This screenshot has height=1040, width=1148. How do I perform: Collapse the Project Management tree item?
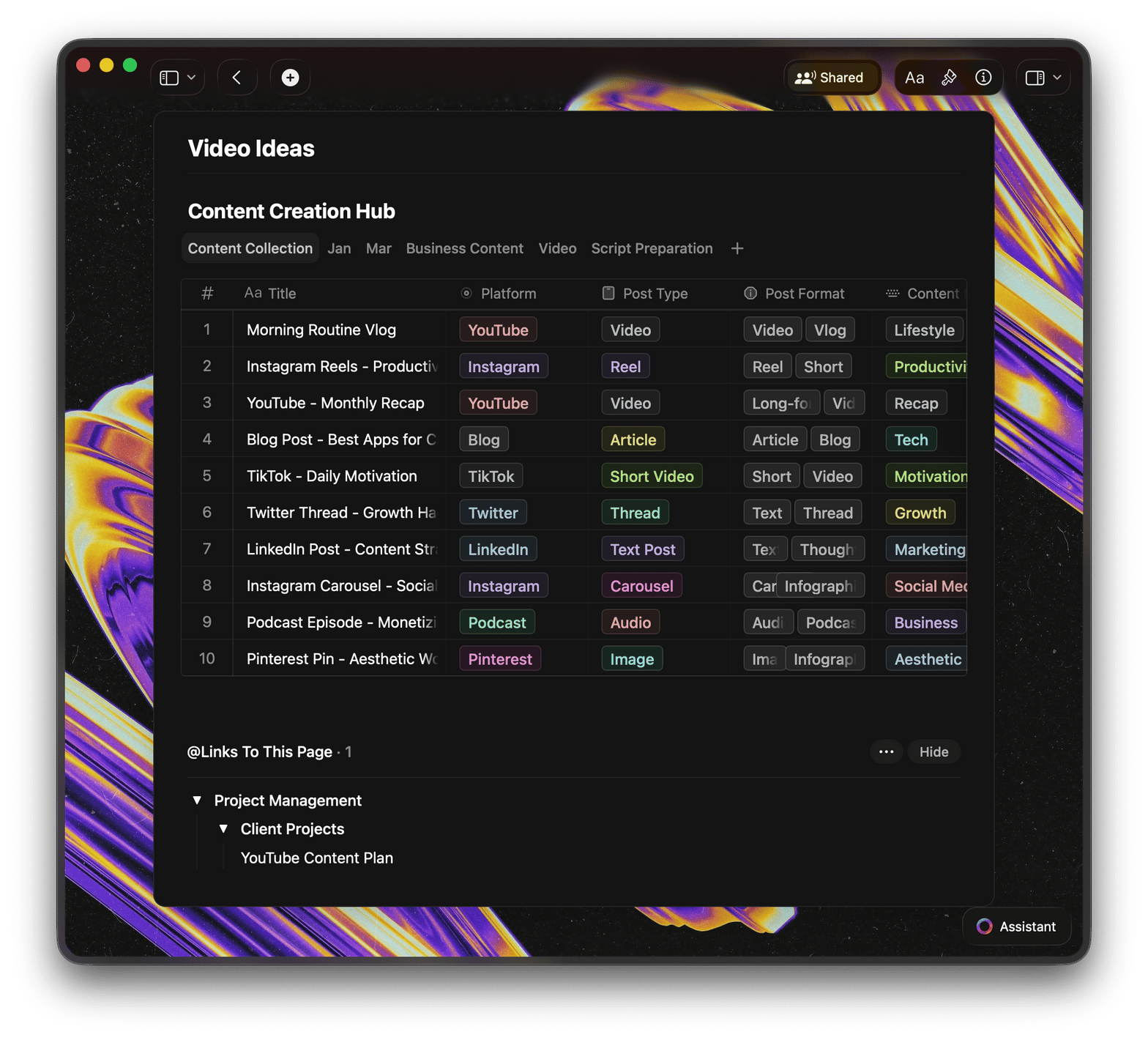197,801
